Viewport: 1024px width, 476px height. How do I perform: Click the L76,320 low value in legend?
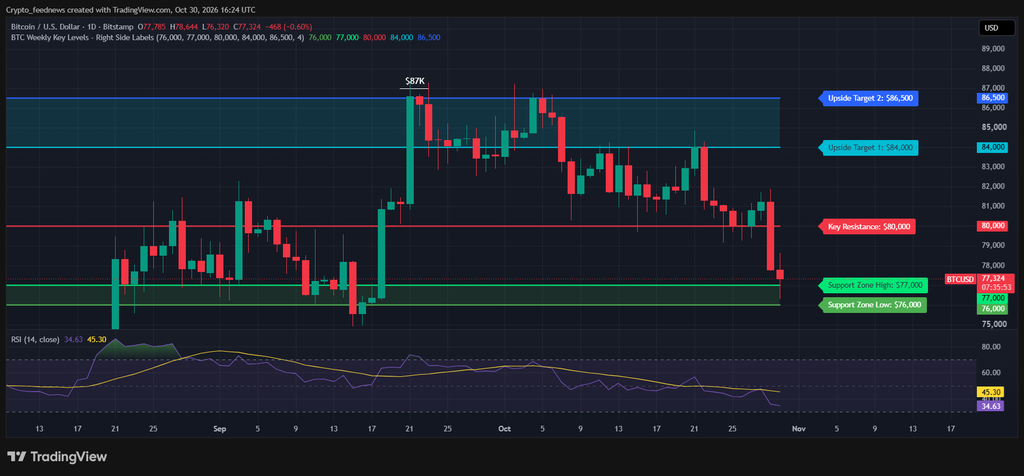click(x=216, y=27)
